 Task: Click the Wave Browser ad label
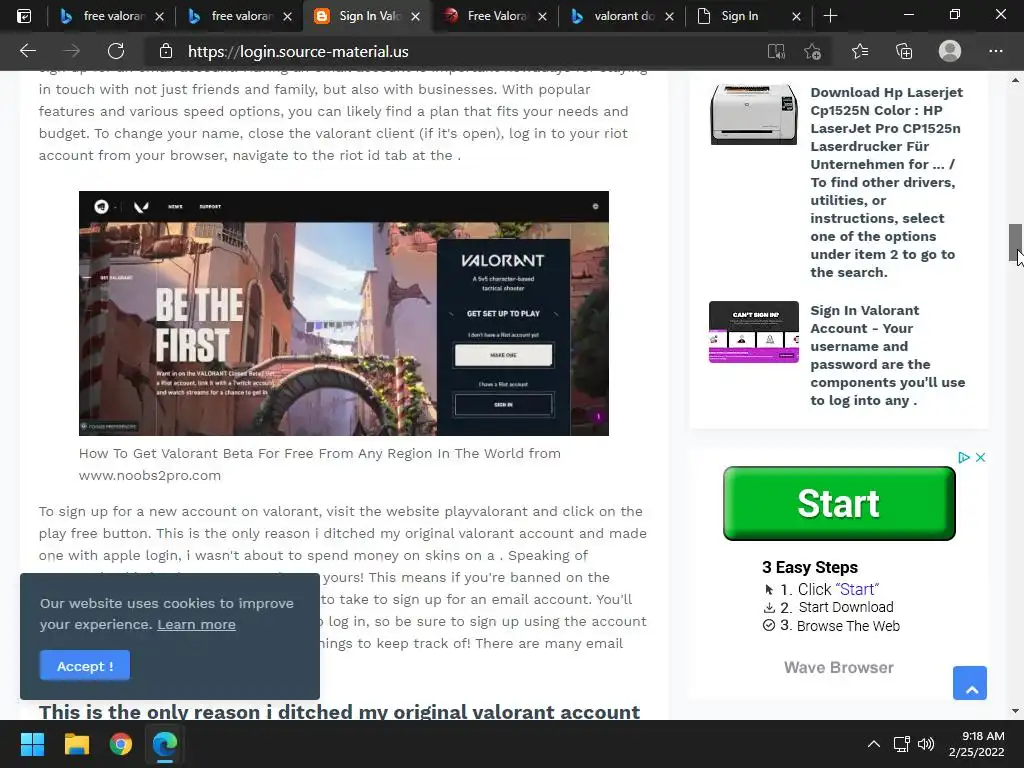click(839, 667)
